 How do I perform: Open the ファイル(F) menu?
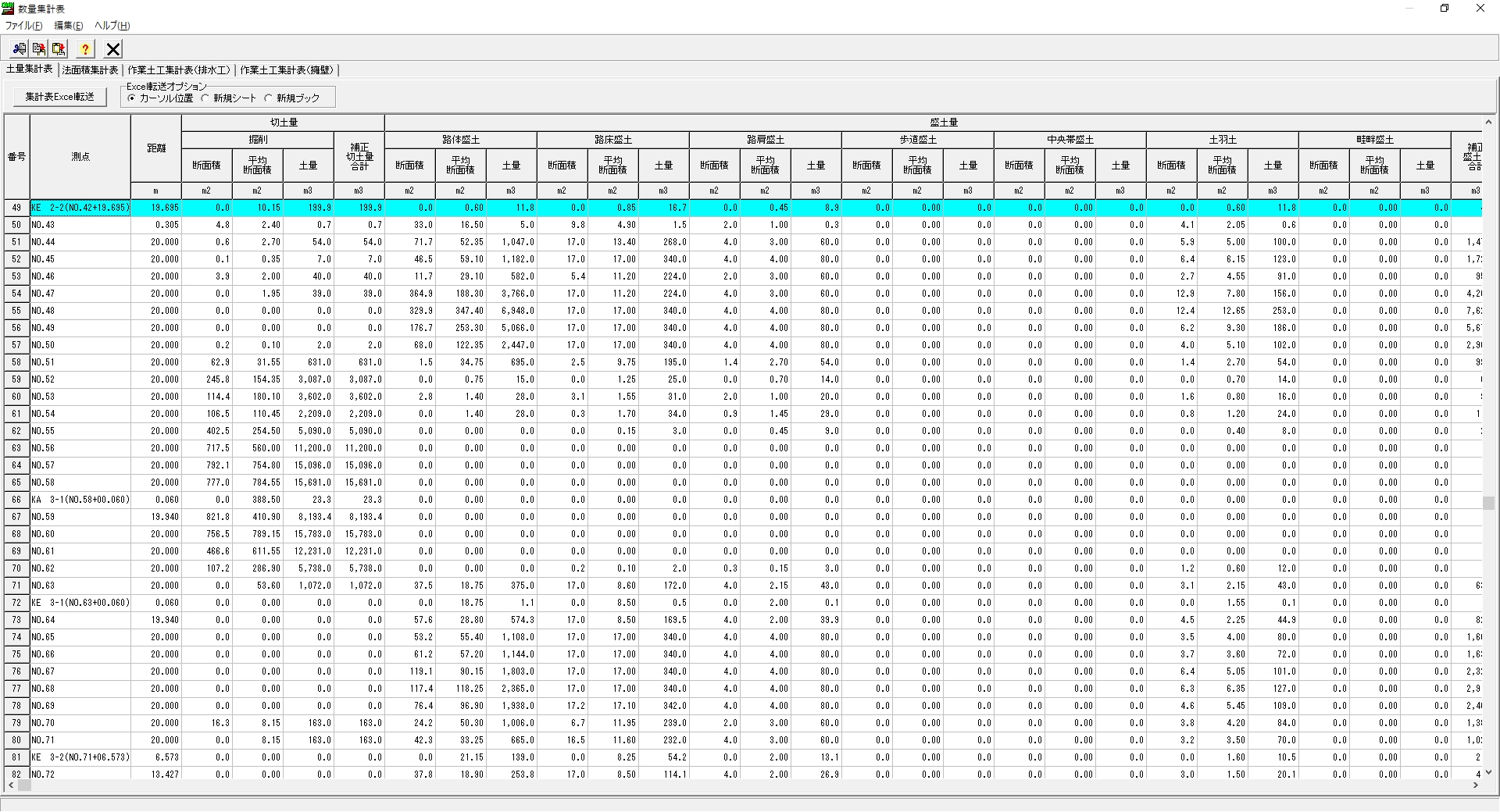tap(24, 26)
